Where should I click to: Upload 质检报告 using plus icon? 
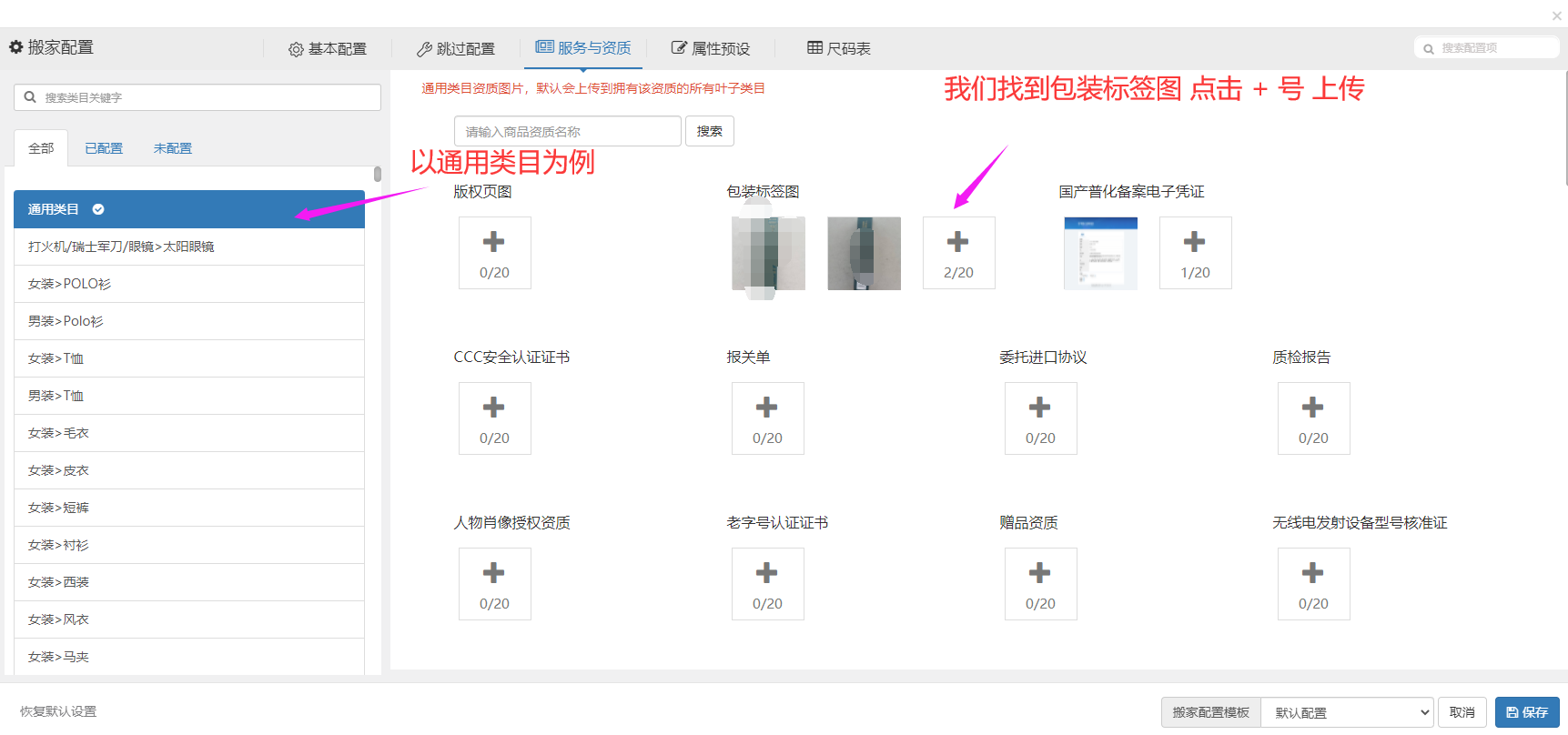coord(1313,408)
